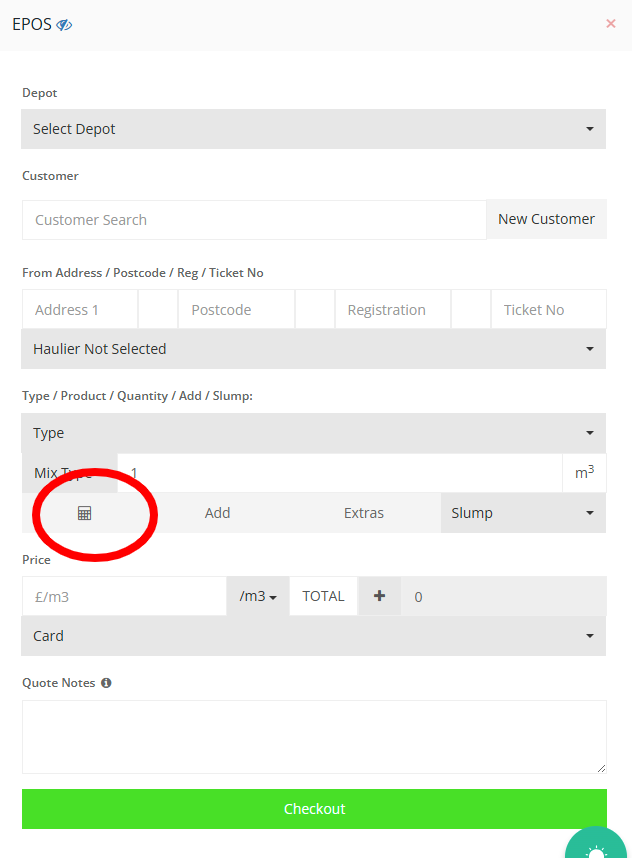Image resolution: width=632 pixels, height=858 pixels.
Task: Toggle the eye icon next to EPOS
Action: pos(64,25)
